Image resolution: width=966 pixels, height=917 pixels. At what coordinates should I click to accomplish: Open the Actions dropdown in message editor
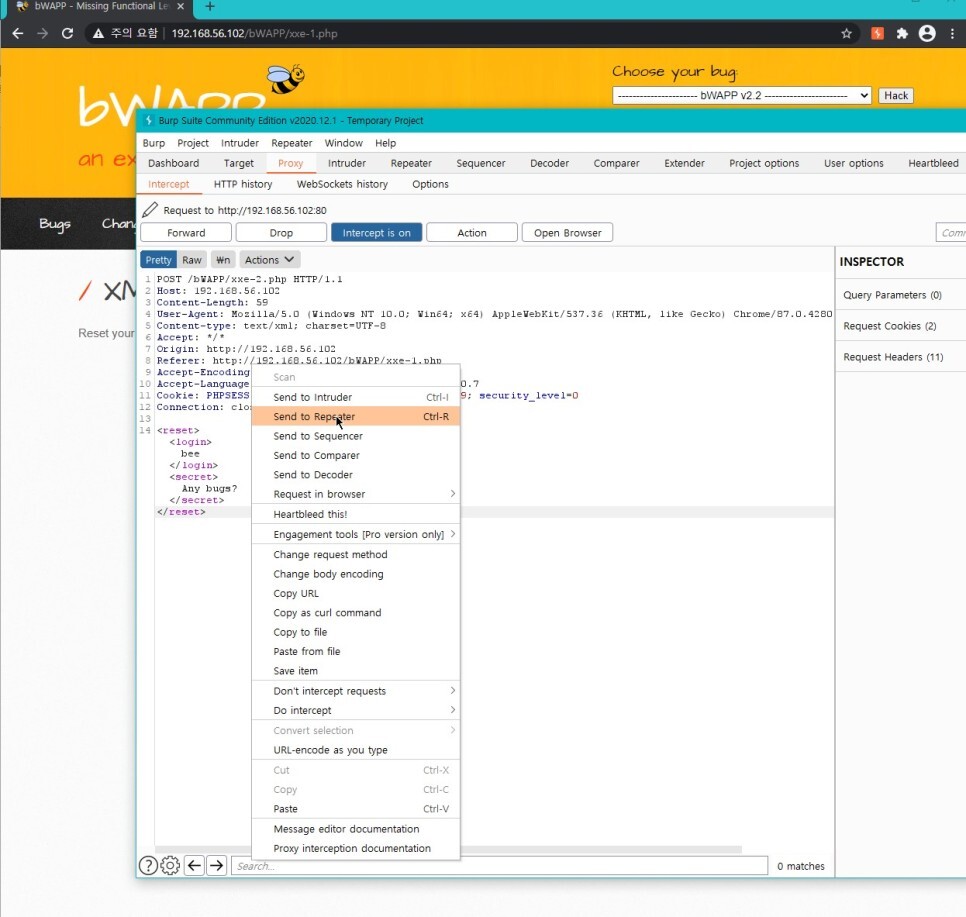[x=269, y=259]
